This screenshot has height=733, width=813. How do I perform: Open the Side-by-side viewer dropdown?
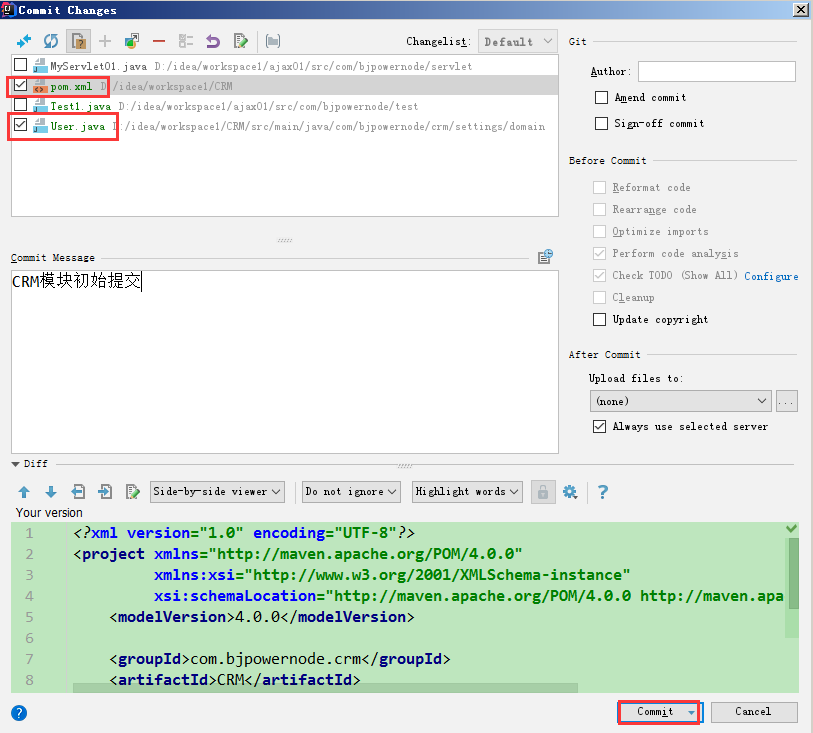coord(217,491)
